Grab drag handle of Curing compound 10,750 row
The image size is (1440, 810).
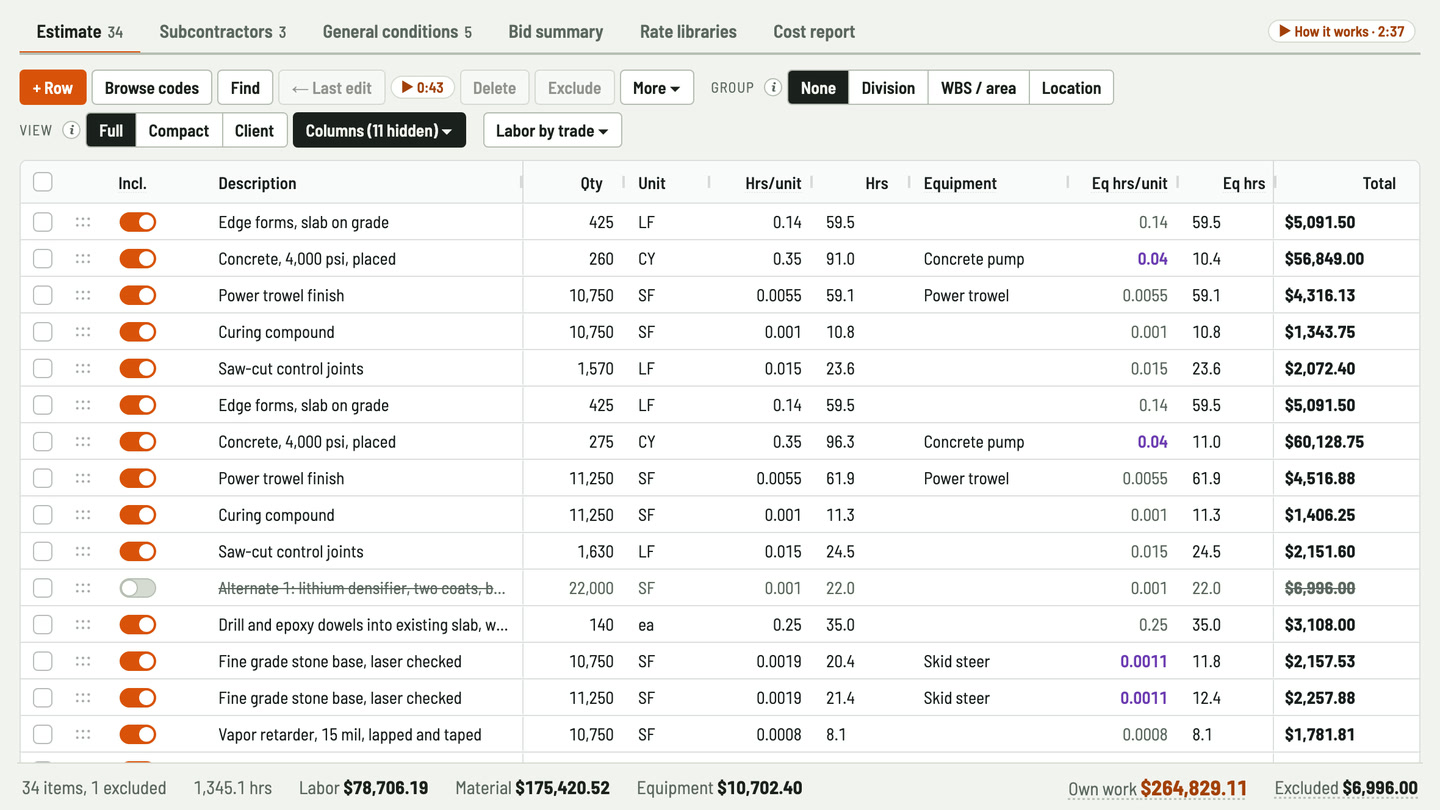point(83,332)
